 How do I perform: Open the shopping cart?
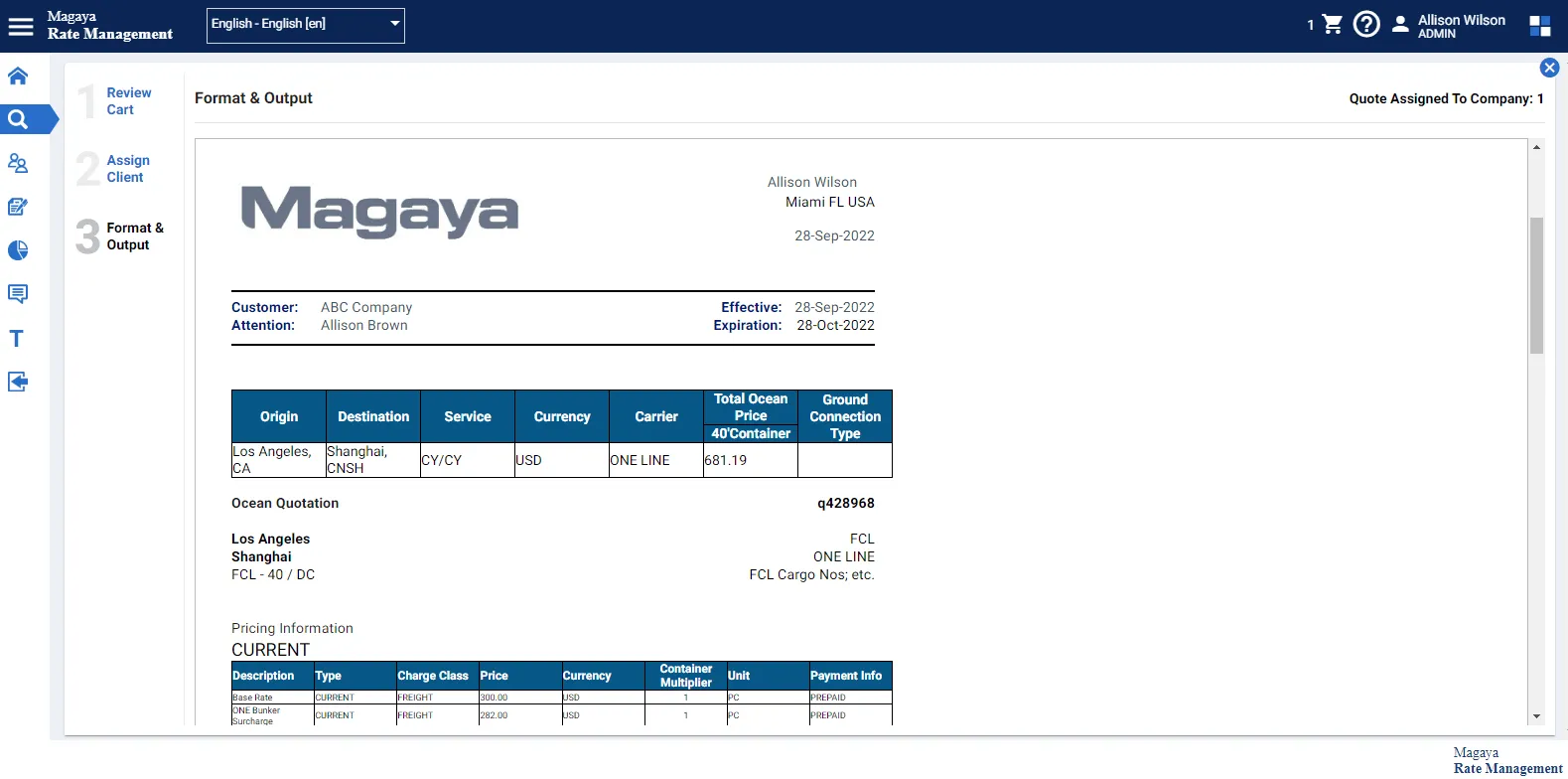point(1333,24)
